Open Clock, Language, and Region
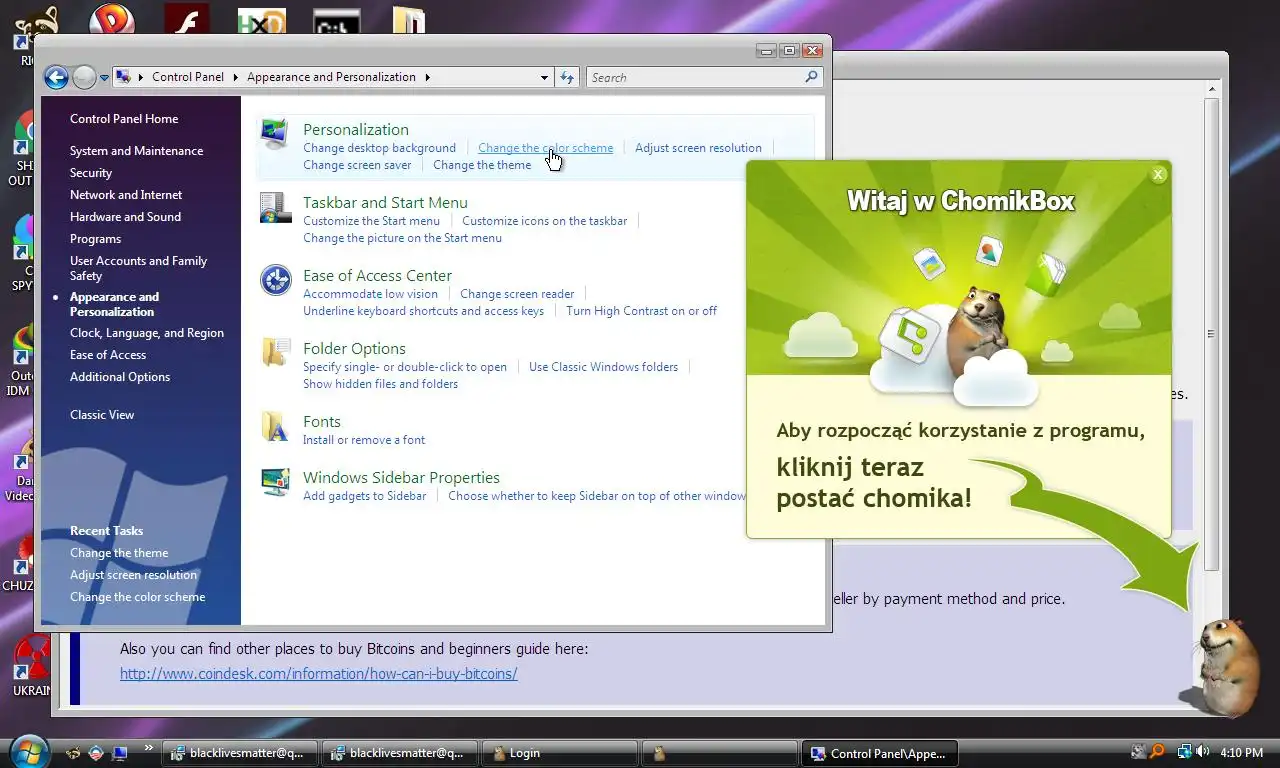This screenshot has width=1280, height=768. [147, 333]
